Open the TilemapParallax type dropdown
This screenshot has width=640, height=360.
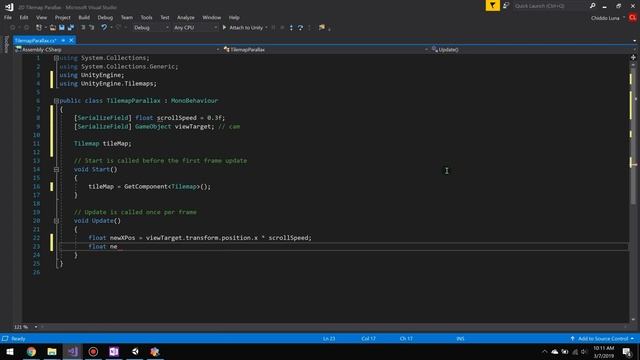(x=325, y=49)
